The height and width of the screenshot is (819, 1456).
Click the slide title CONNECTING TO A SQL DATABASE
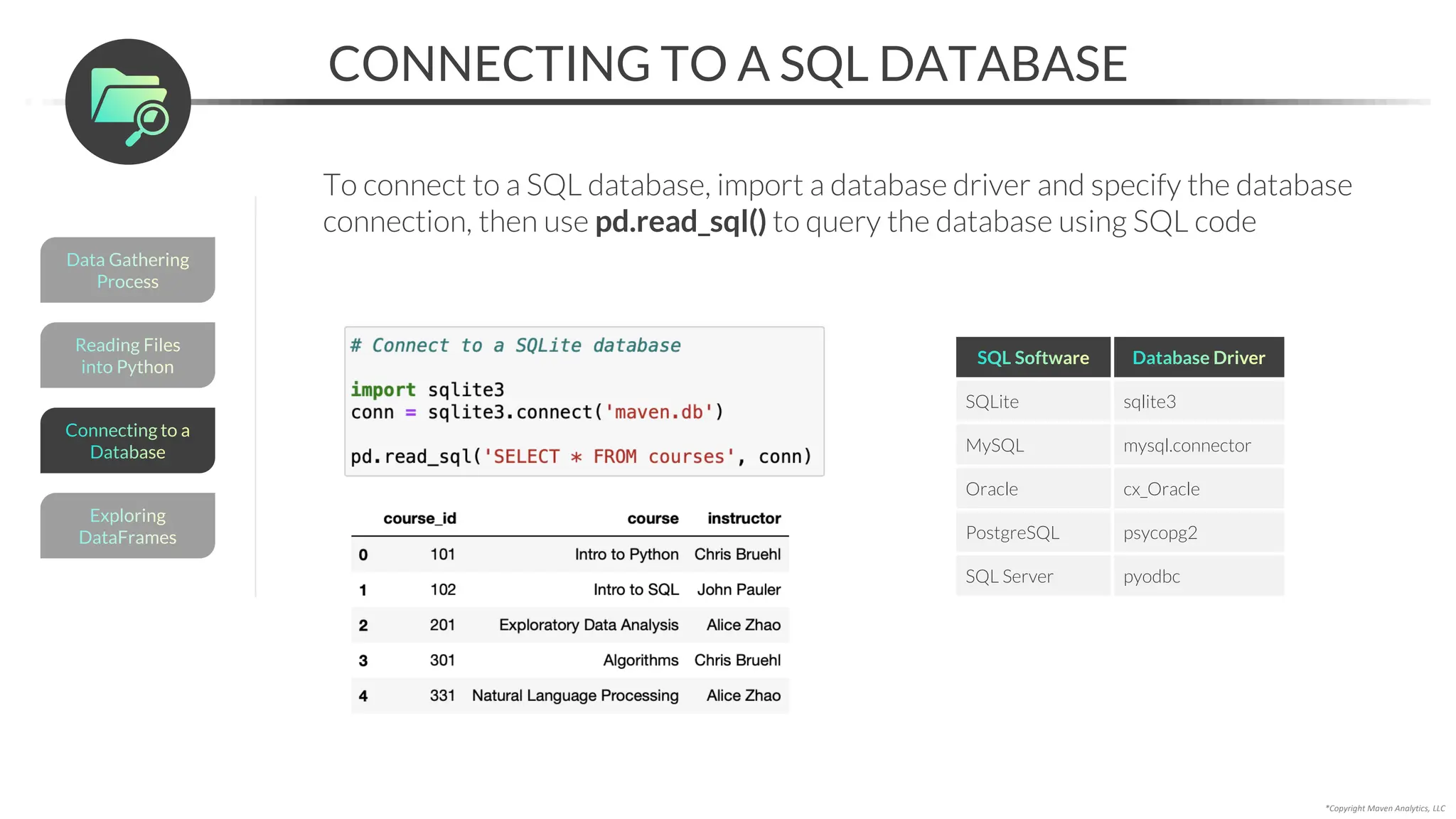click(727, 64)
